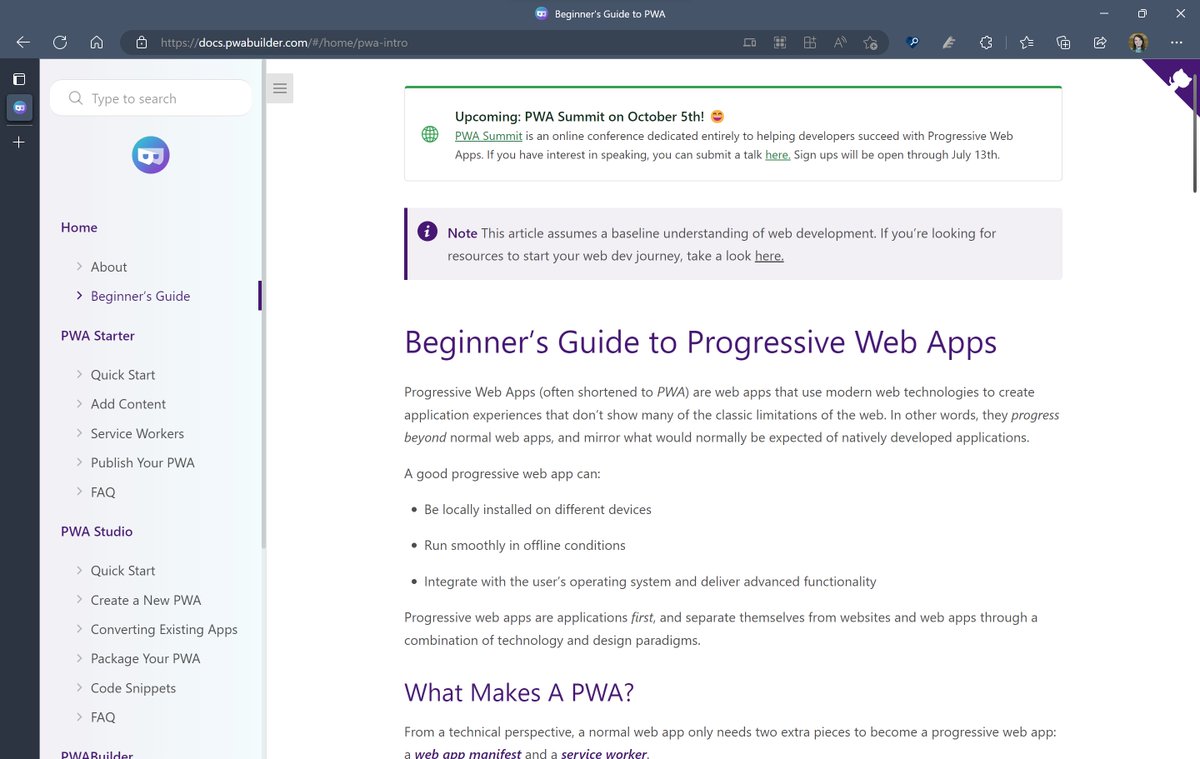Screen dimensions: 1200x759
Task: Click the Share icon in the toolbar
Action: [1100, 43]
